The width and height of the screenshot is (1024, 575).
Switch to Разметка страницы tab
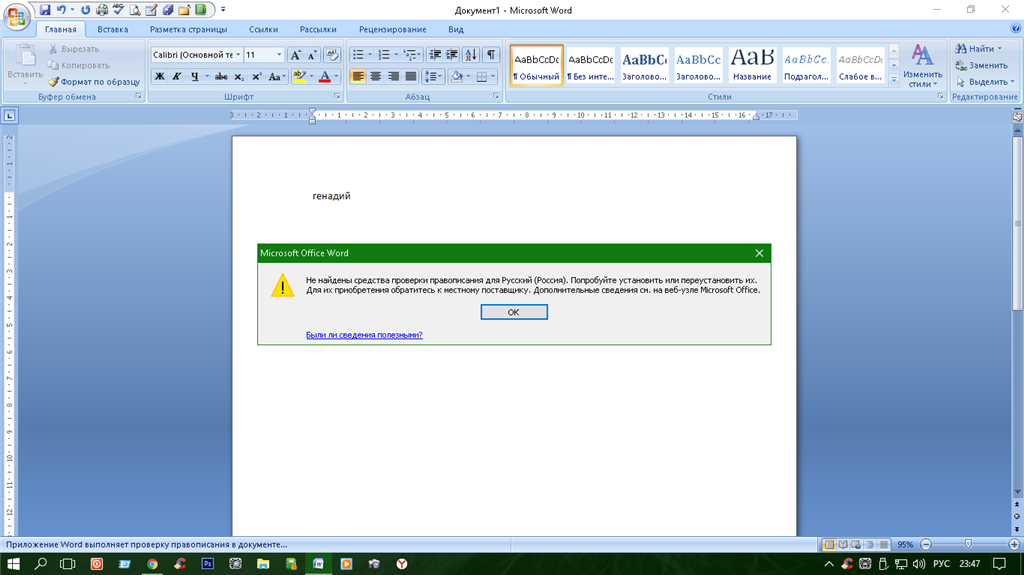[188, 29]
